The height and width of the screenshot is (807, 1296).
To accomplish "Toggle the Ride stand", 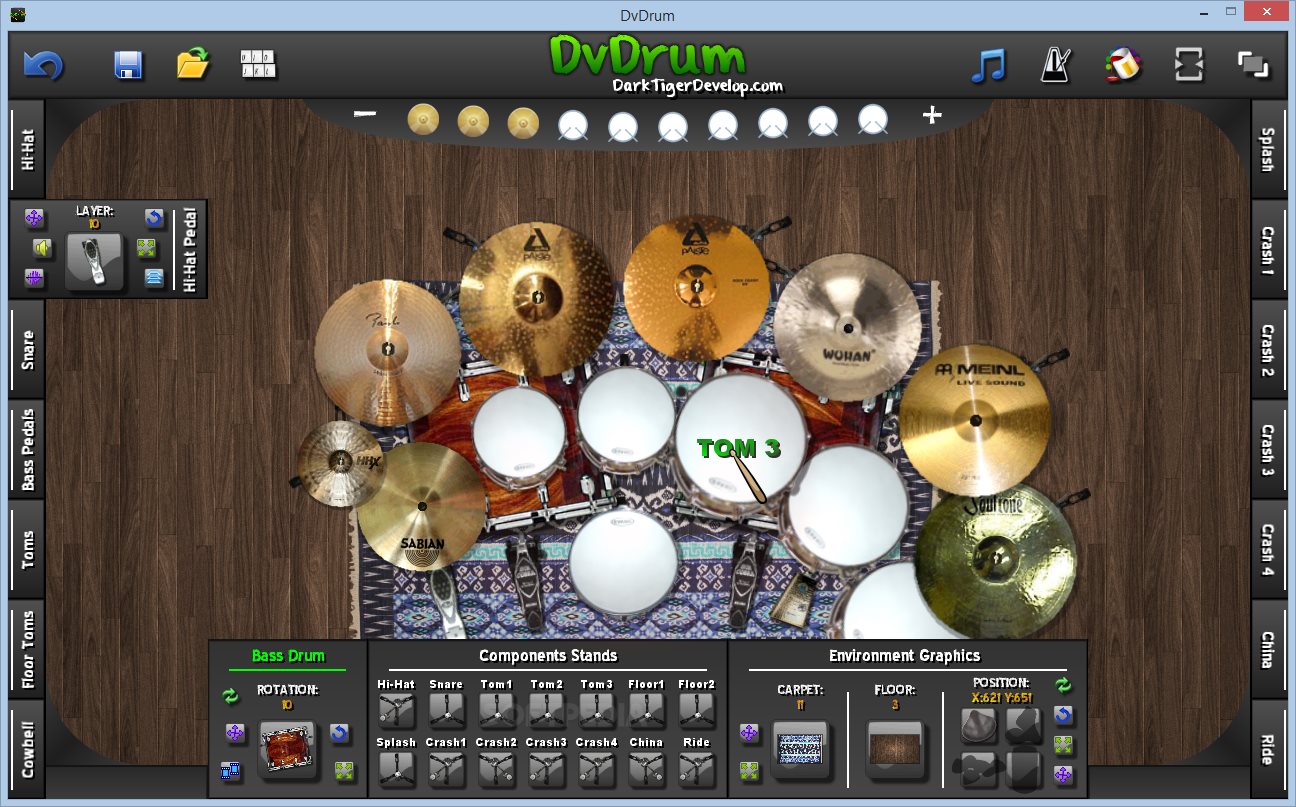I will click(x=697, y=769).
